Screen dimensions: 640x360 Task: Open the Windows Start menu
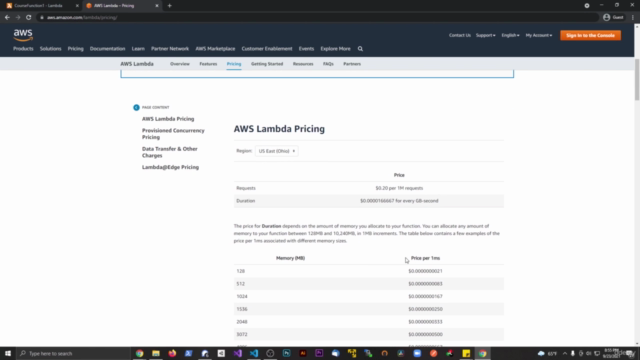point(8,353)
